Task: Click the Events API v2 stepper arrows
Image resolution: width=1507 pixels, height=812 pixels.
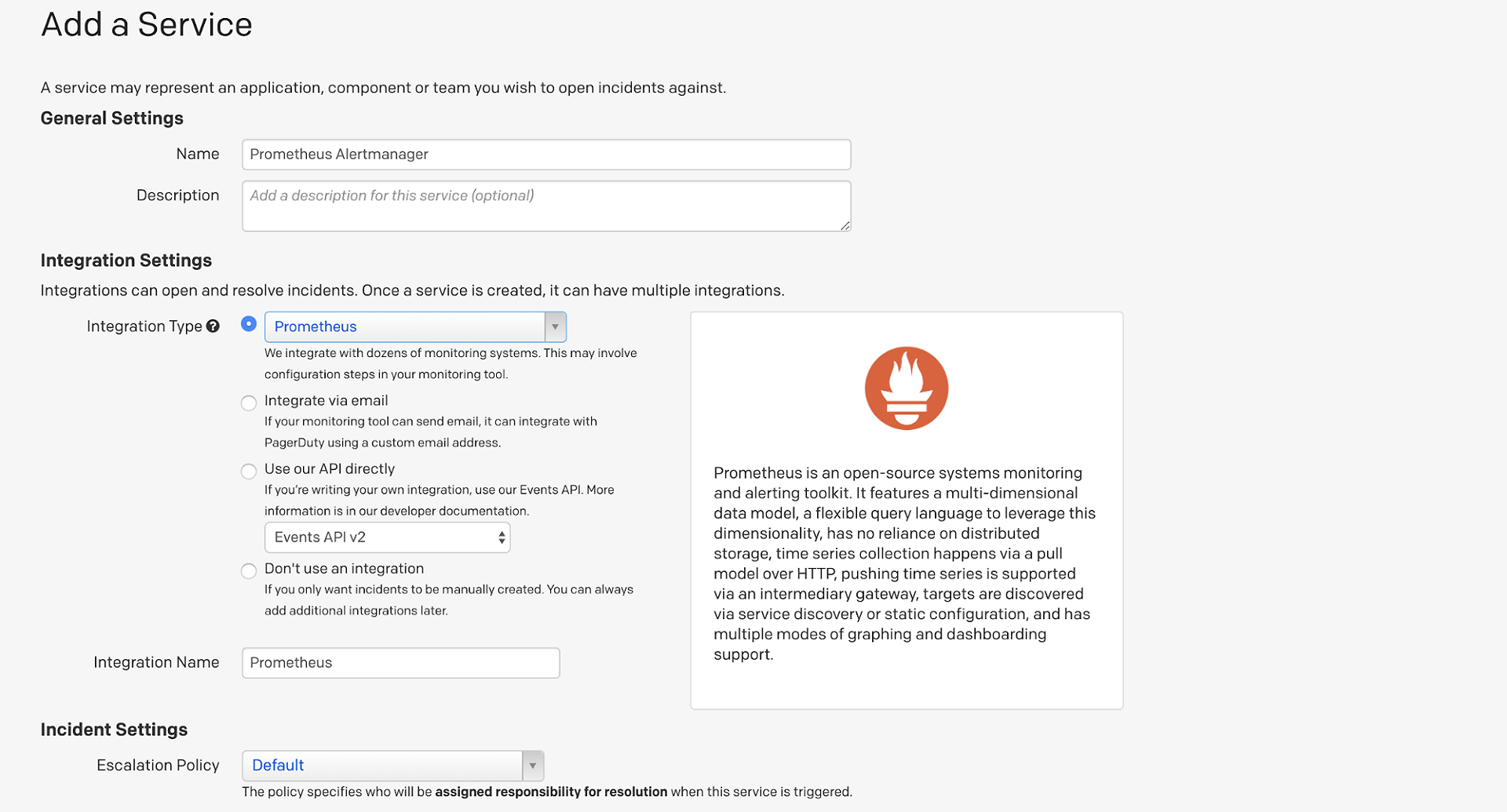Action: 501,537
